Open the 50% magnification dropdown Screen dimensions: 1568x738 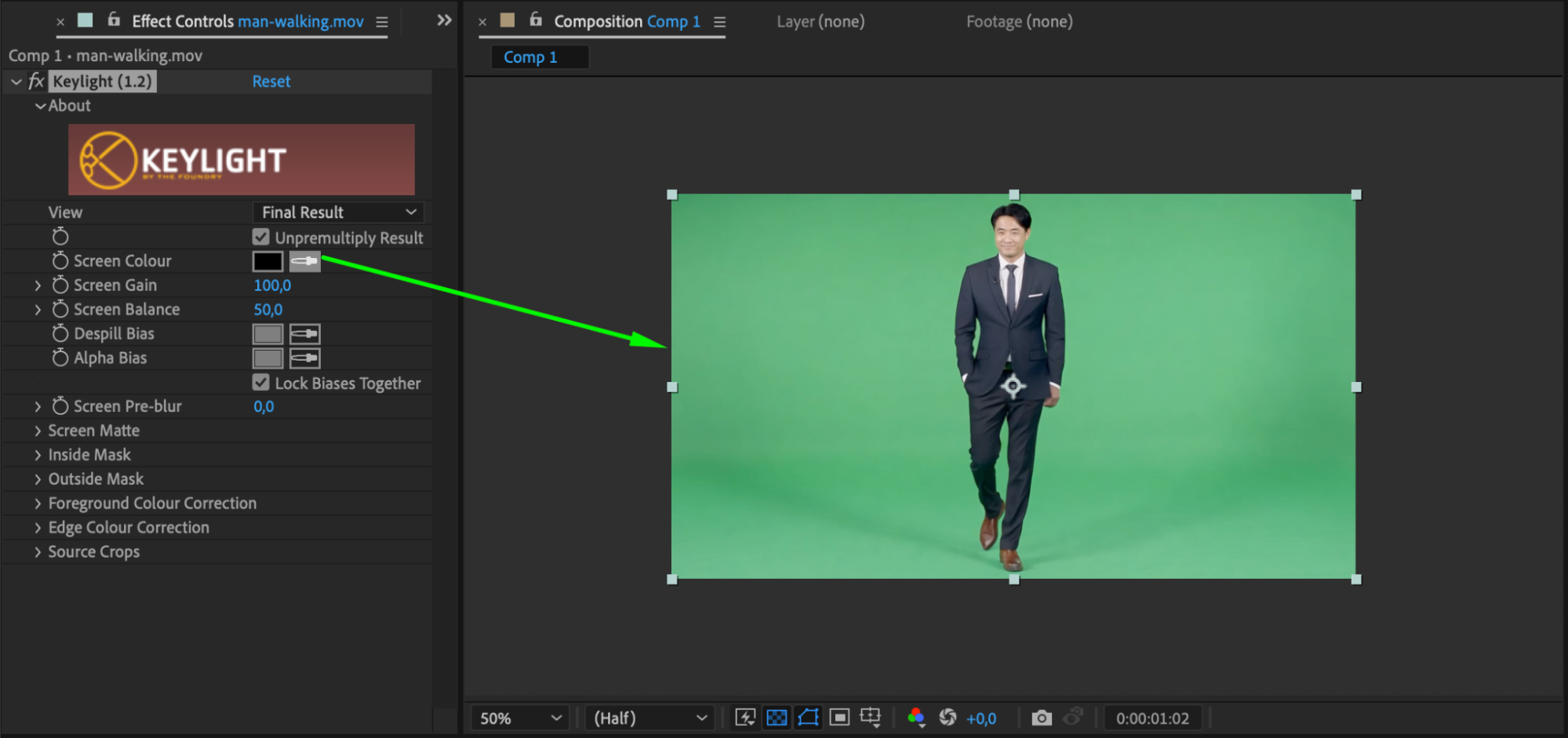520,718
